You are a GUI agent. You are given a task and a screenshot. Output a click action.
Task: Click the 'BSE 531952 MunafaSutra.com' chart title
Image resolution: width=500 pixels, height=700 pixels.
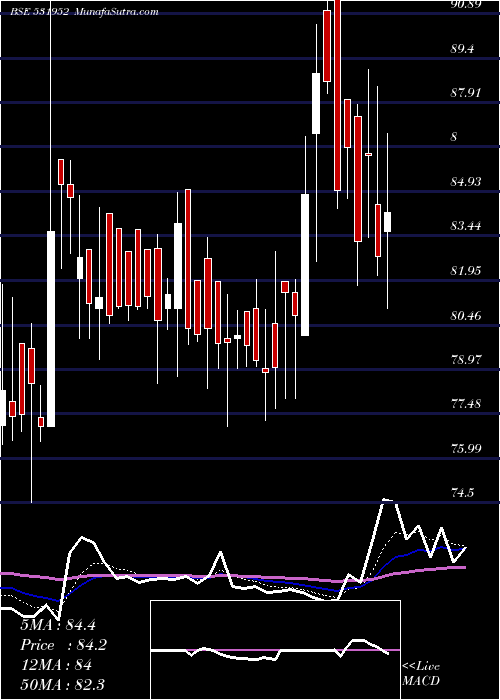pos(85,12)
